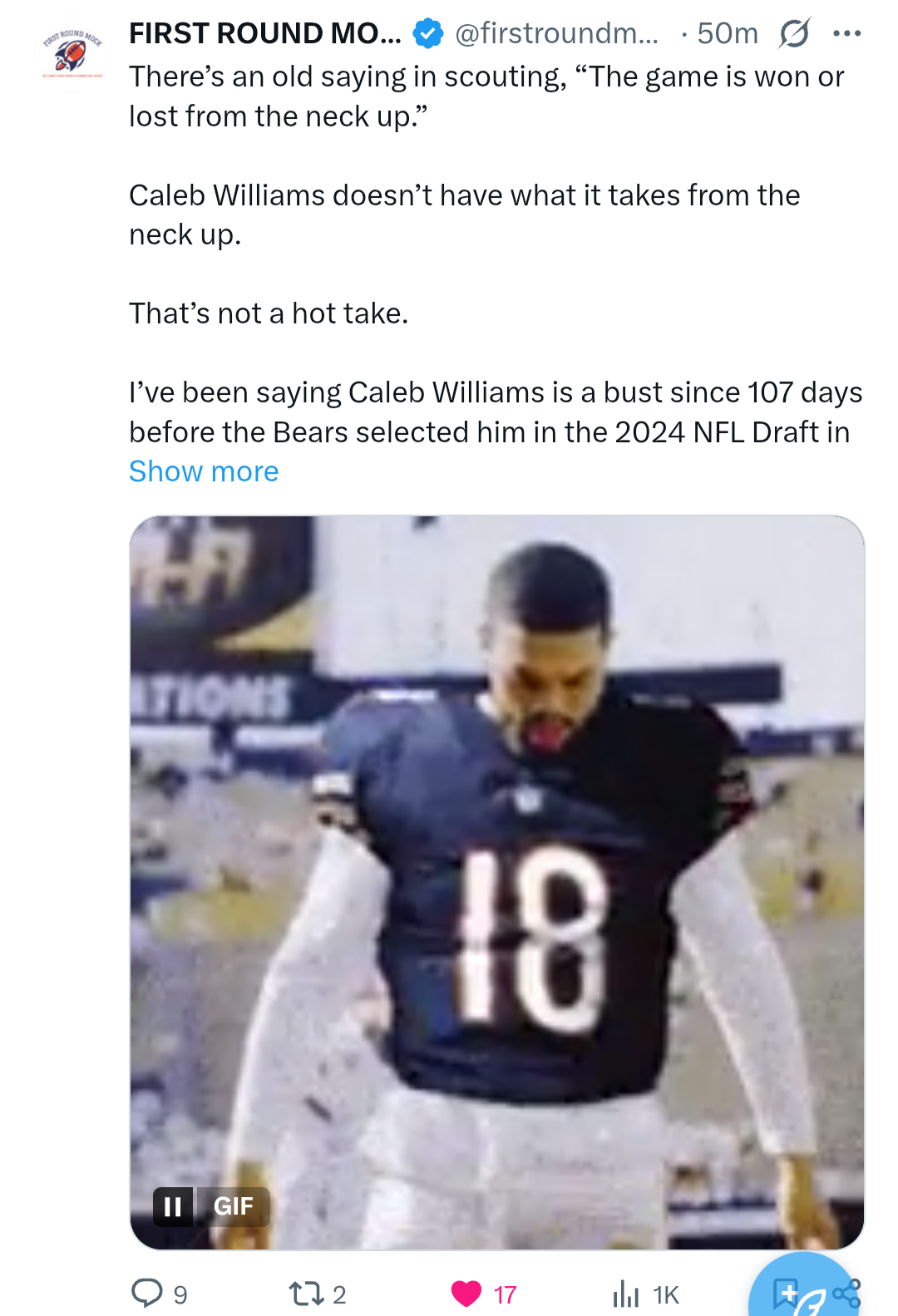Open the three-dot more options menu
The width and height of the screenshot is (898, 1316).
tap(846, 33)
